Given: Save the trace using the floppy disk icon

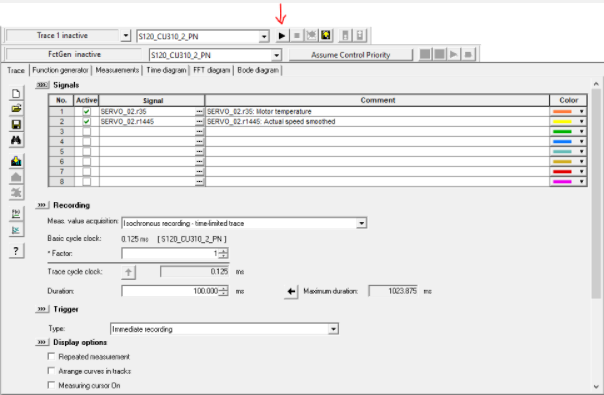Looking at the screenshot, I should click(x=16, y=124).
